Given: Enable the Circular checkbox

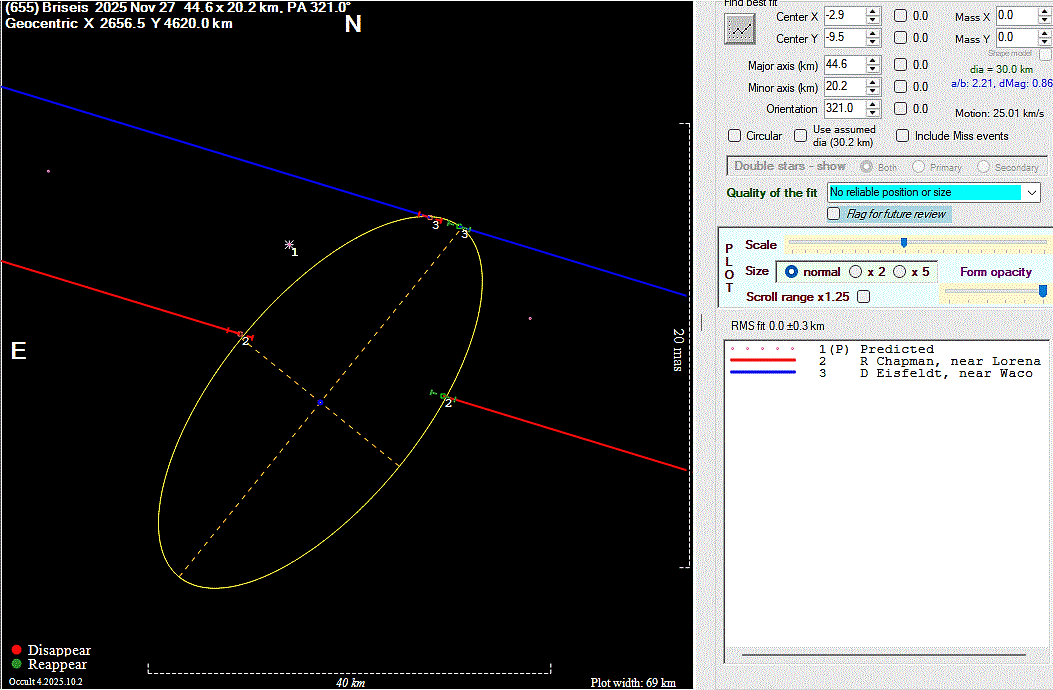Looking at the screenshot, I should point(735,136).
